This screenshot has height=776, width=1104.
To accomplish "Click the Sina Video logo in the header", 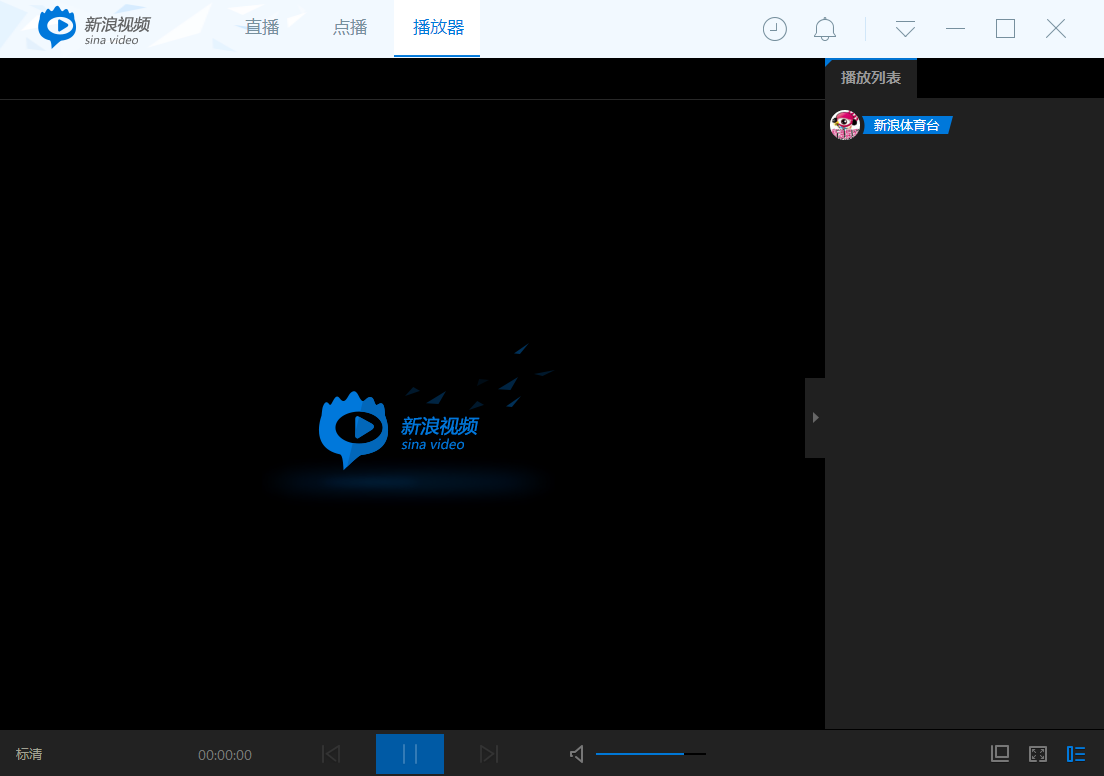I will coord(94,27).
